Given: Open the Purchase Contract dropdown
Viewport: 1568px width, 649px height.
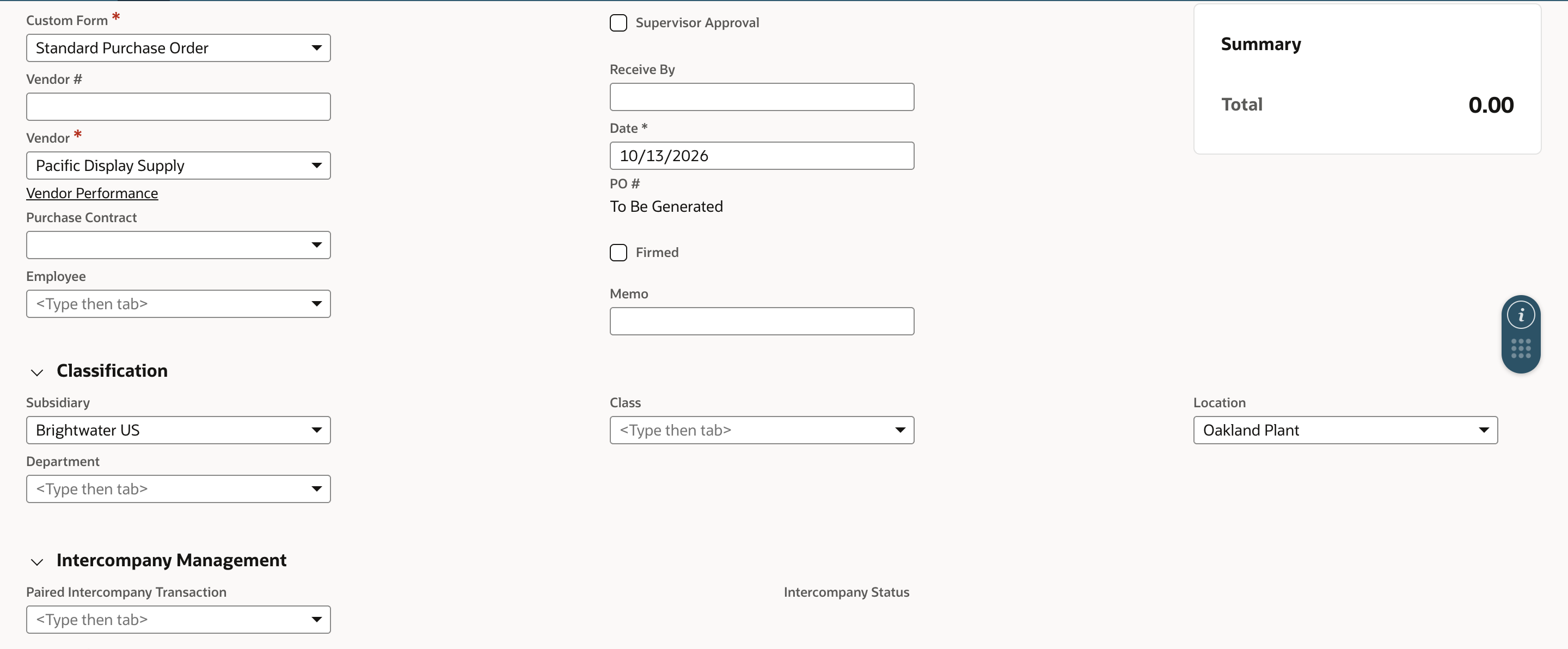Looking at the screenshot, I should pos(179,246).
